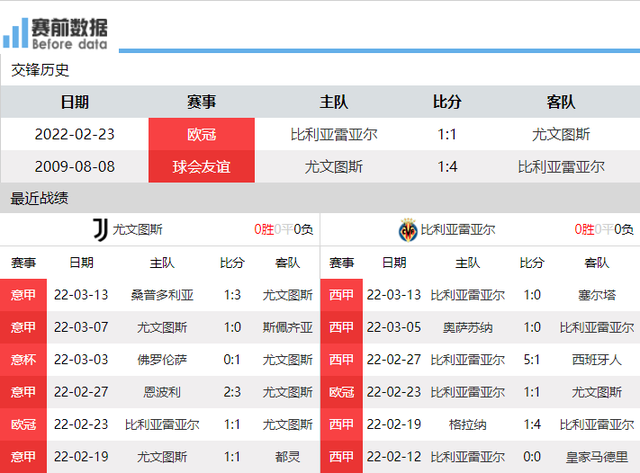This screenshot has width=640, height=473.
Task: Open the 奥萨苏纳 home team link
Action: [467, 327]
